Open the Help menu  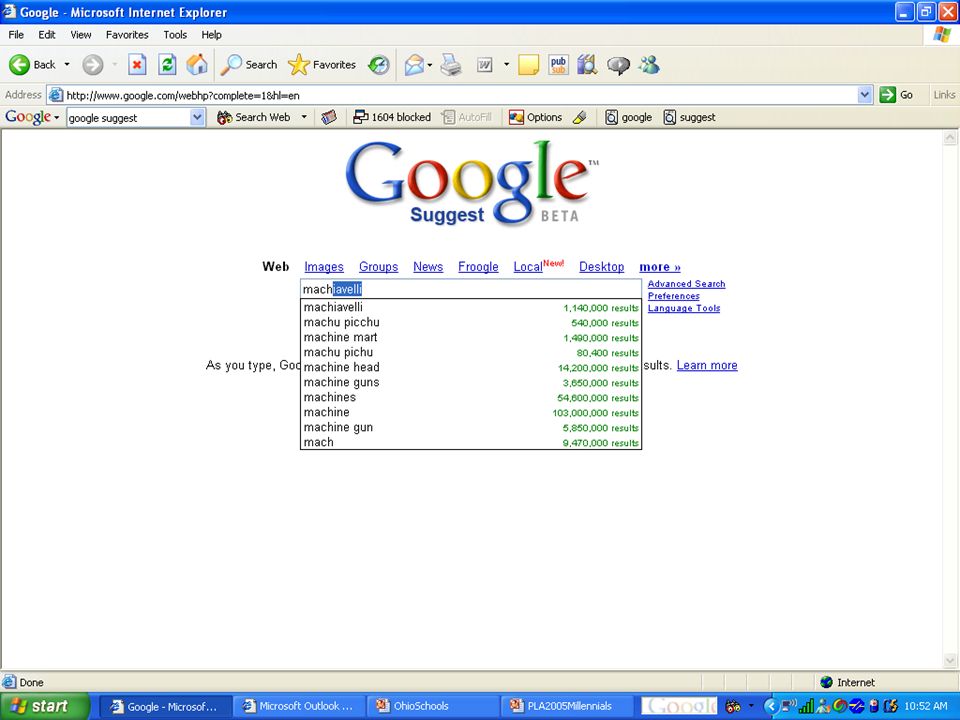click(x=211, y=35)
